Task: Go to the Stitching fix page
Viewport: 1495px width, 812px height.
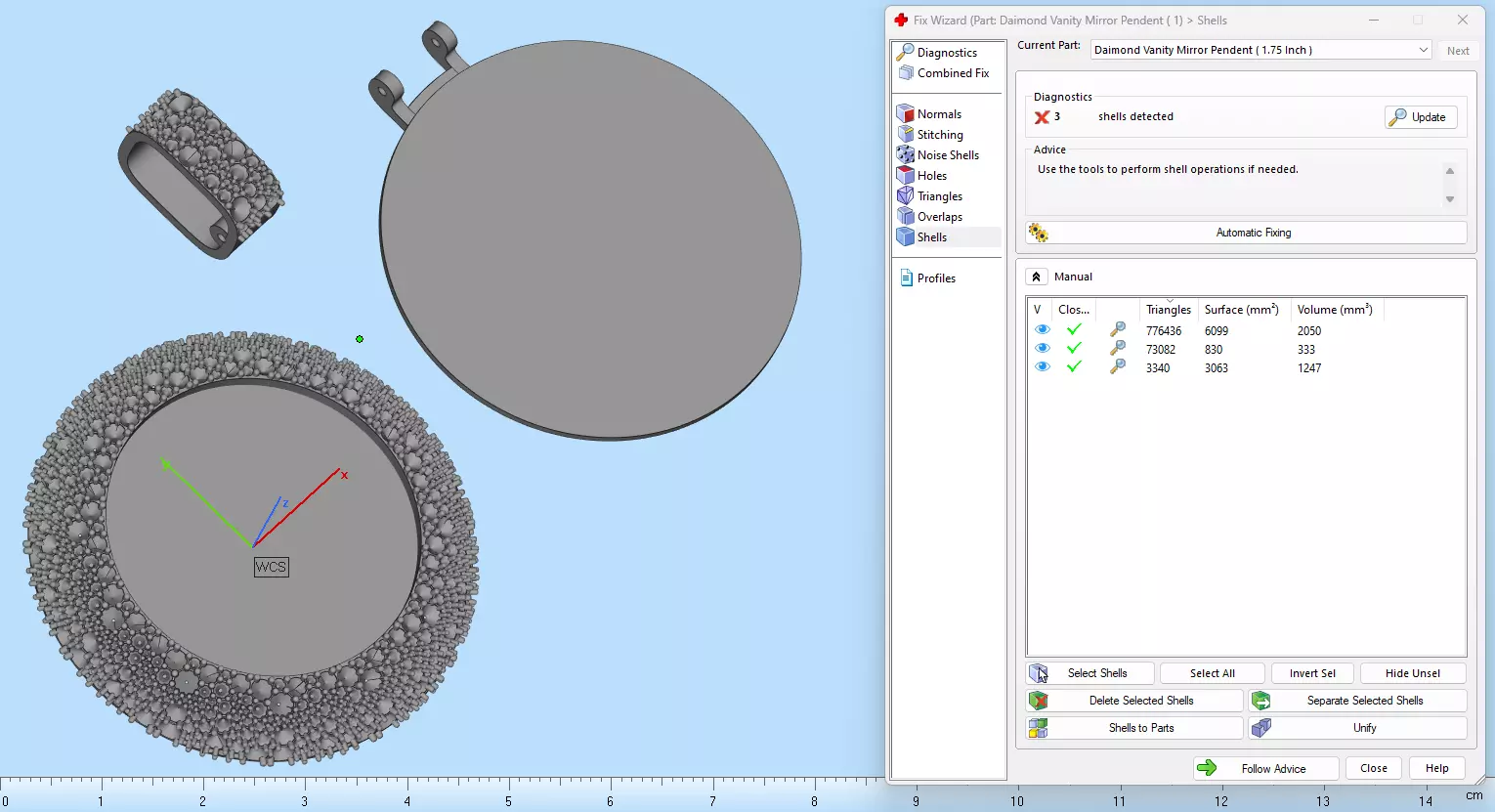Action: [940, 135]
